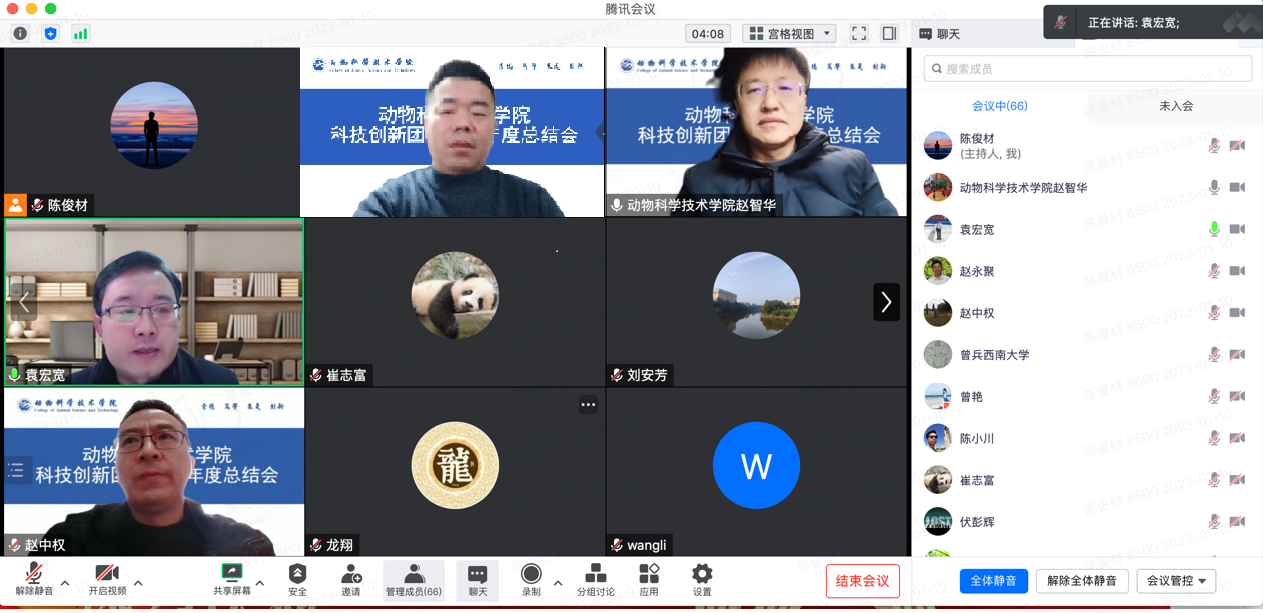Click the share screen icon
This screenshot has width=1263, height=613.
point(231,574)
